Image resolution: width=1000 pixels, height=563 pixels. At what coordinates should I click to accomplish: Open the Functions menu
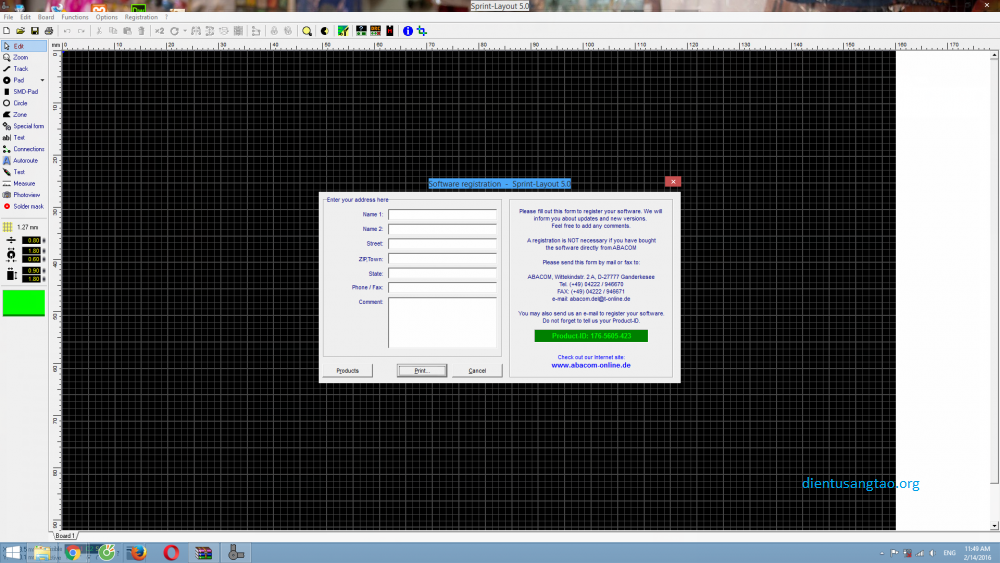tap(75, 17)
